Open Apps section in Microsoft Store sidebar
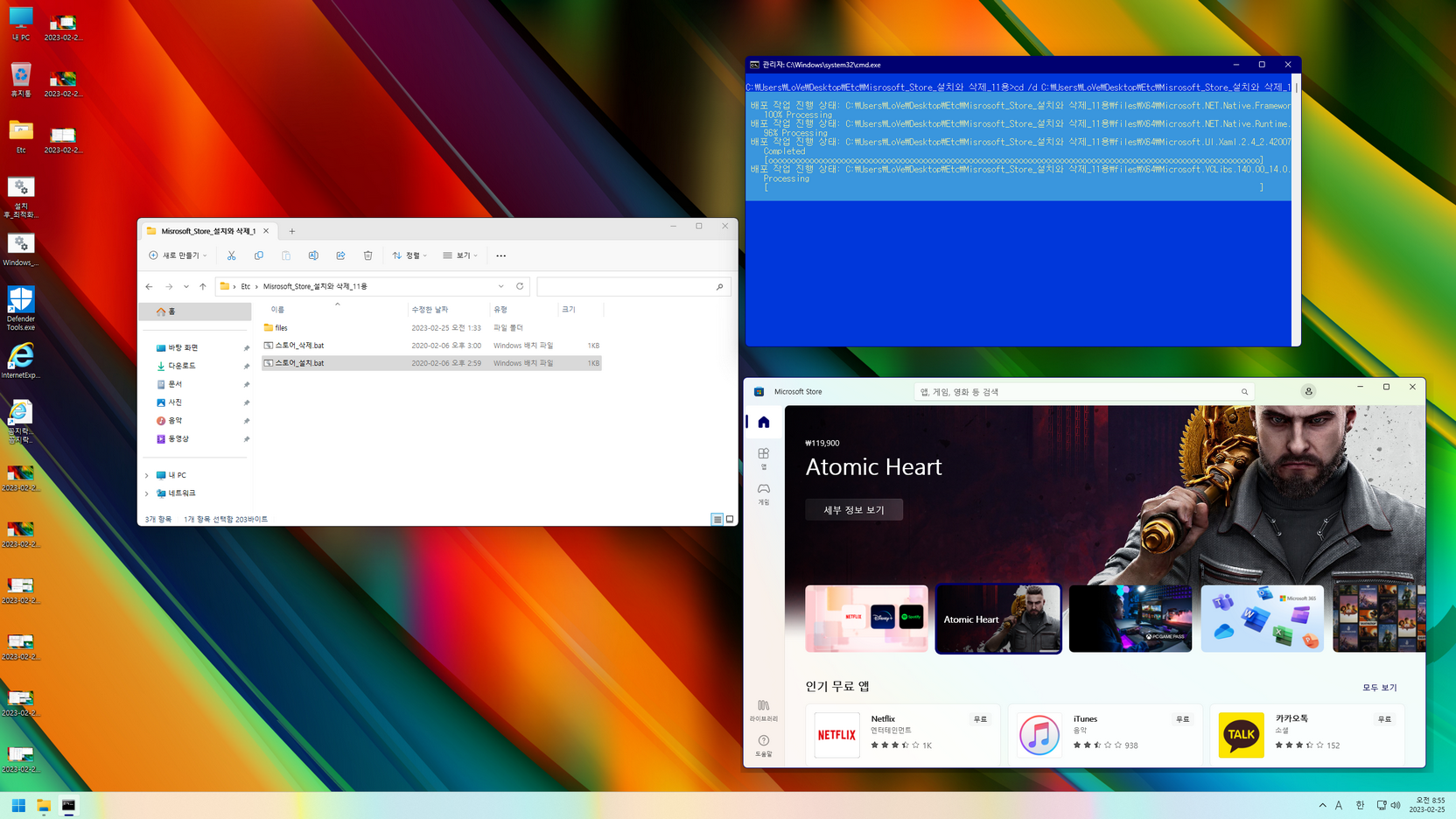 click(764, 458)
